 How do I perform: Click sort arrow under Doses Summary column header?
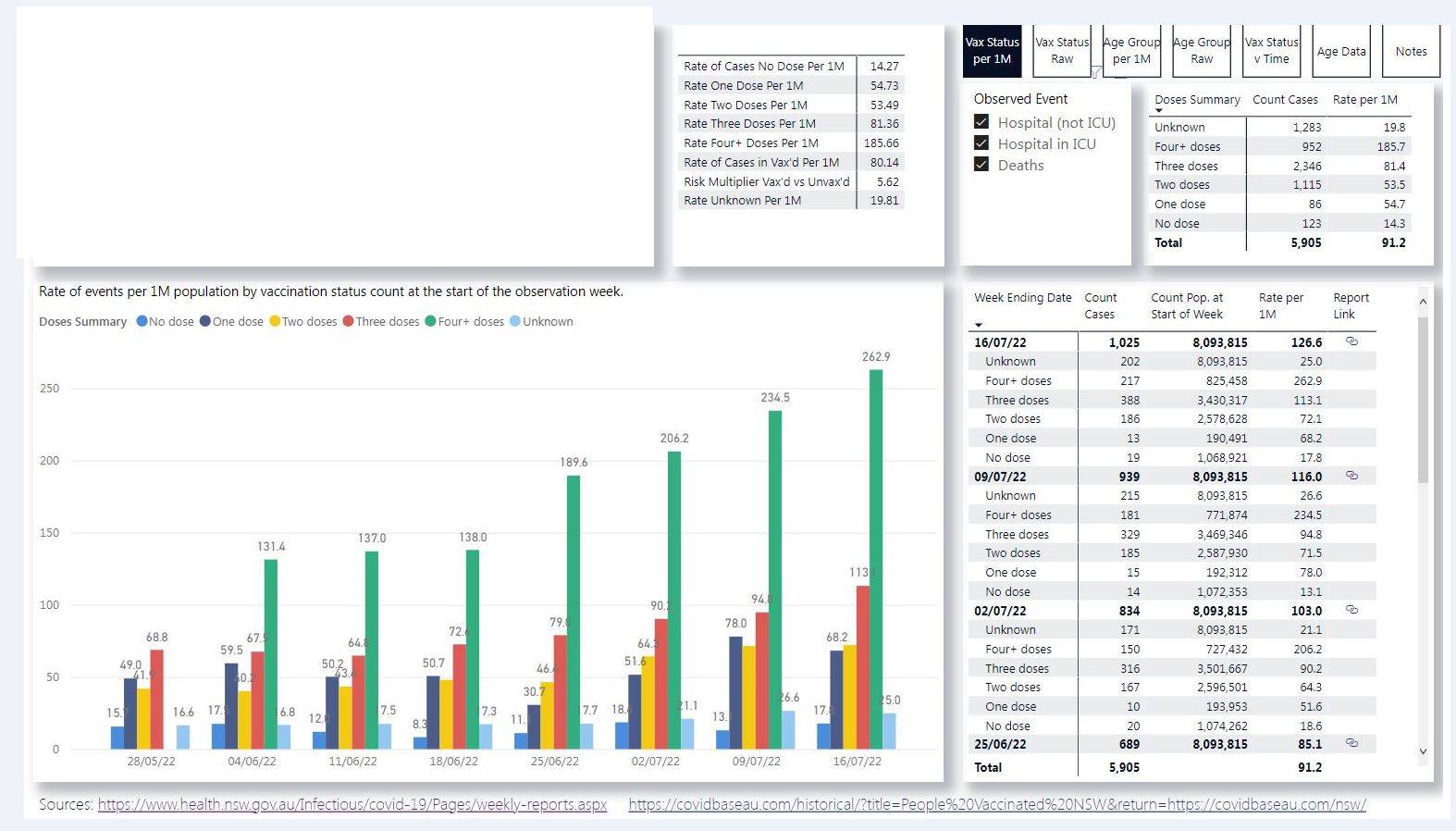1159,111
